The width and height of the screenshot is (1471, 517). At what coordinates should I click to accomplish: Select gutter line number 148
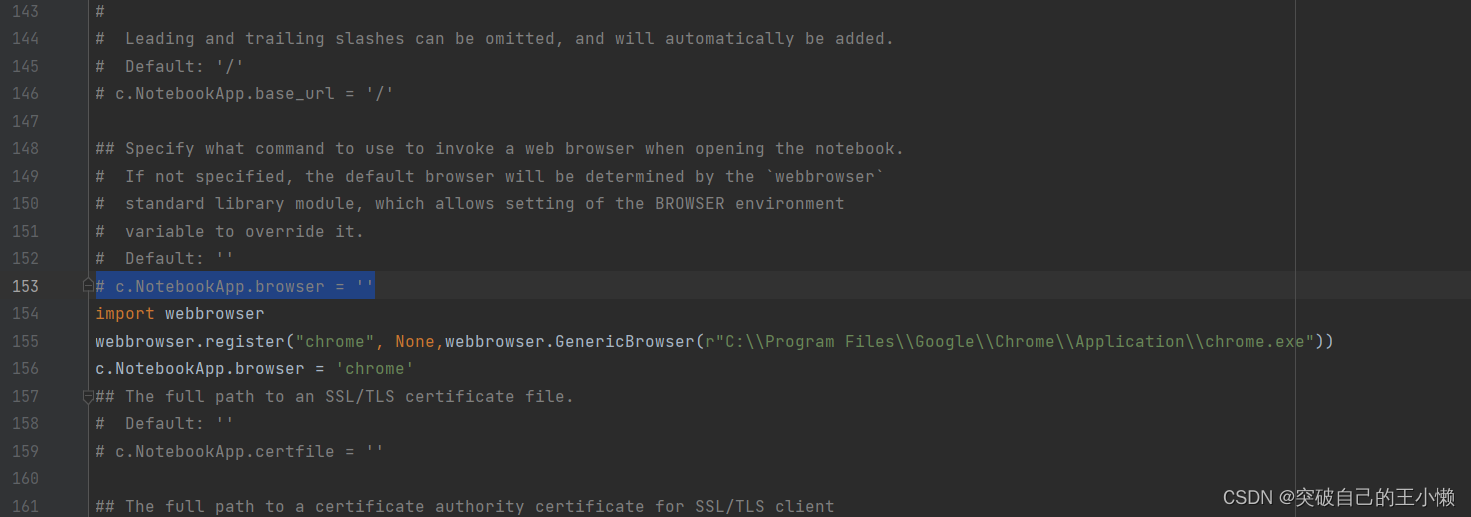coord(25,149)
